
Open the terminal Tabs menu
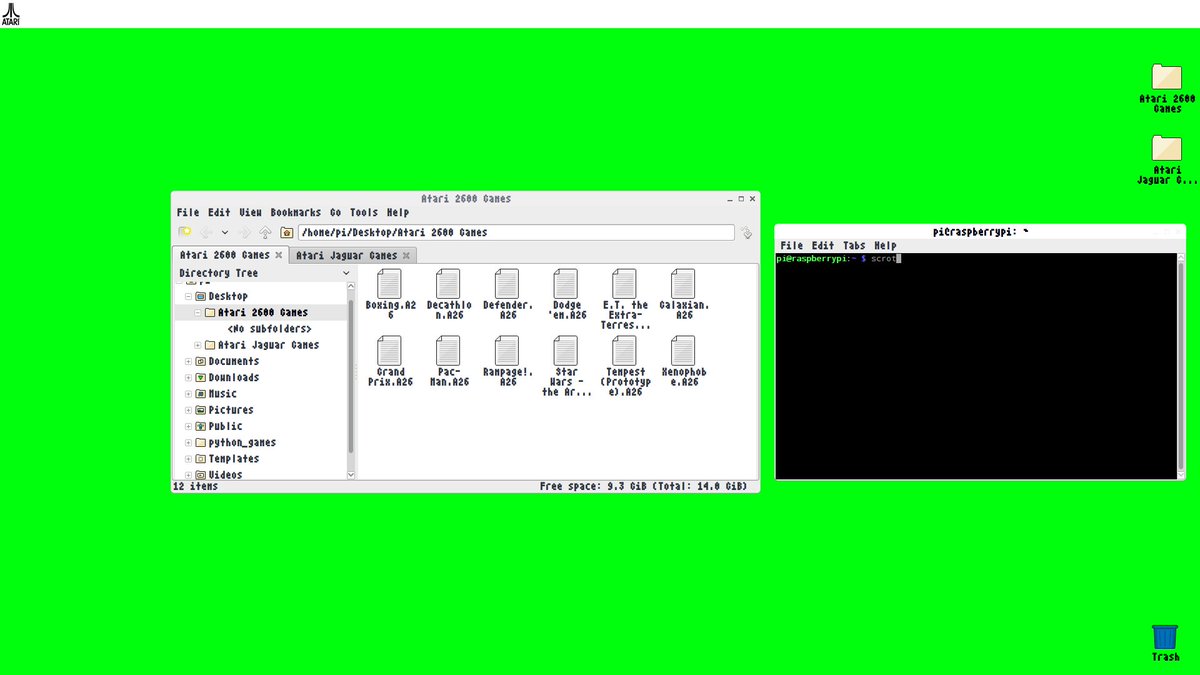(x=854, y=245)
